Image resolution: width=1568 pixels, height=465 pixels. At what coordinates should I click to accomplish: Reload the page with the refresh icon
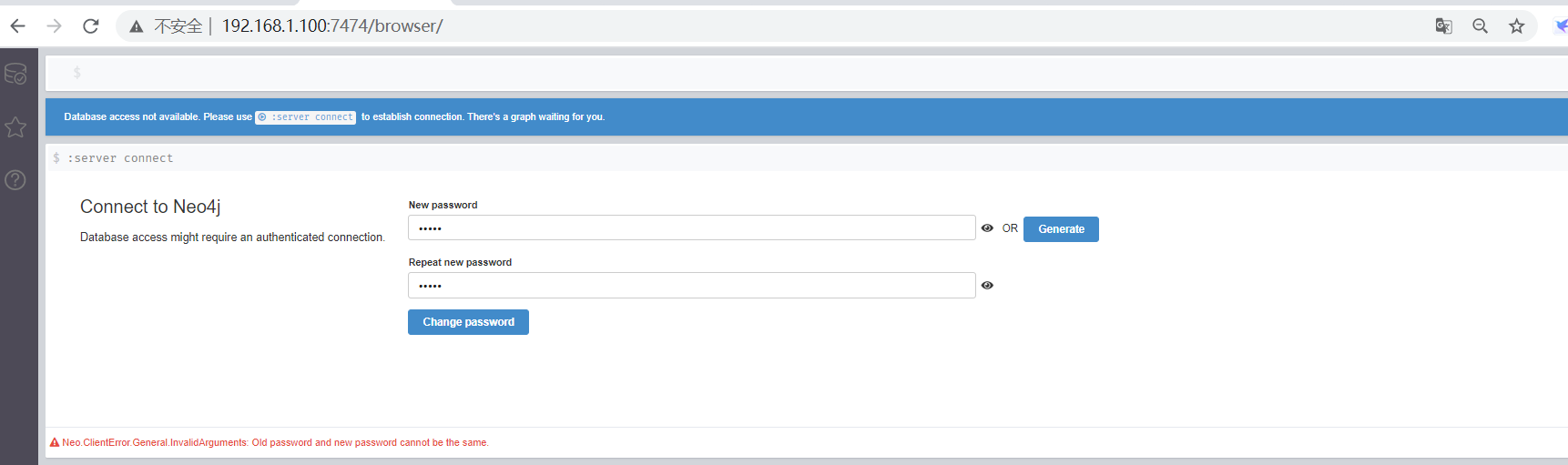coord(91,25)
